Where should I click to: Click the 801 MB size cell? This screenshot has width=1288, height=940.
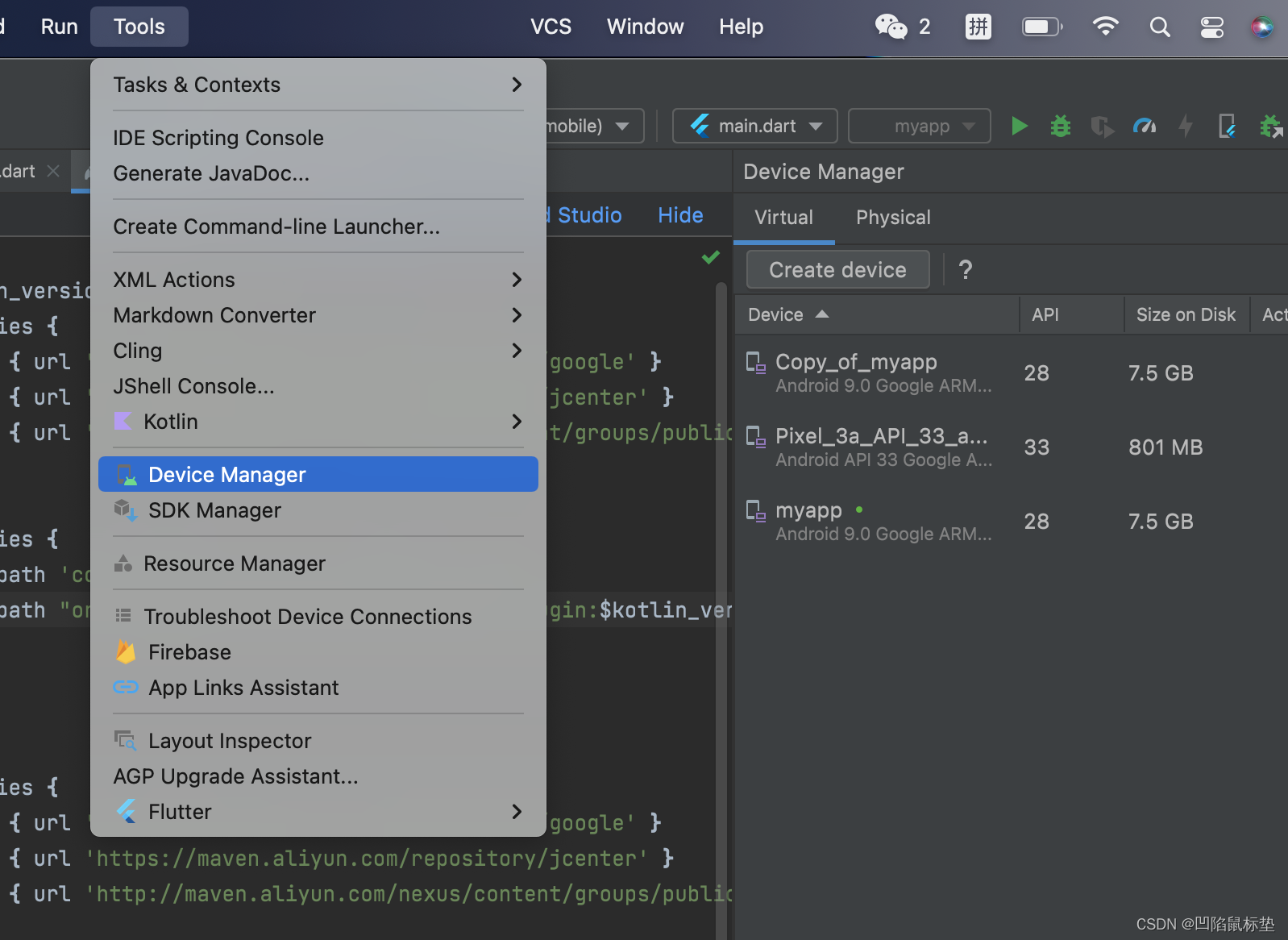1165,447
